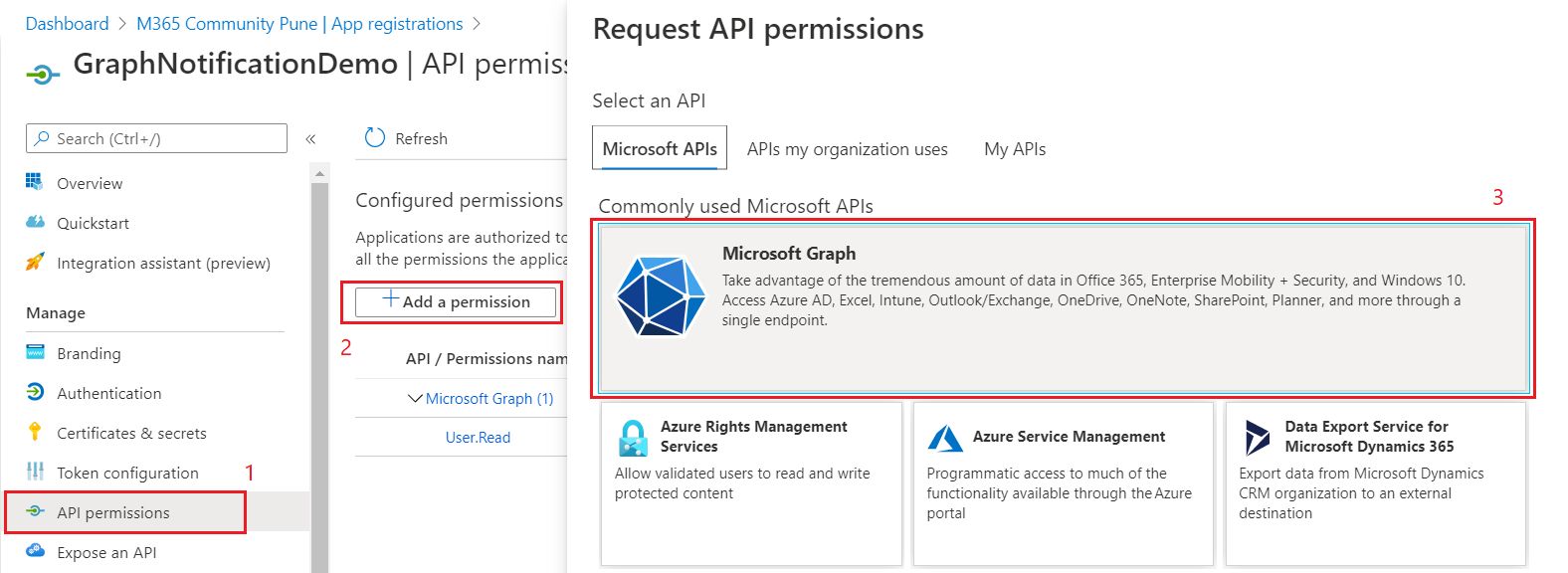
Task: Select the Authentication icon in sidebar
Action: [x=35, y=392]
